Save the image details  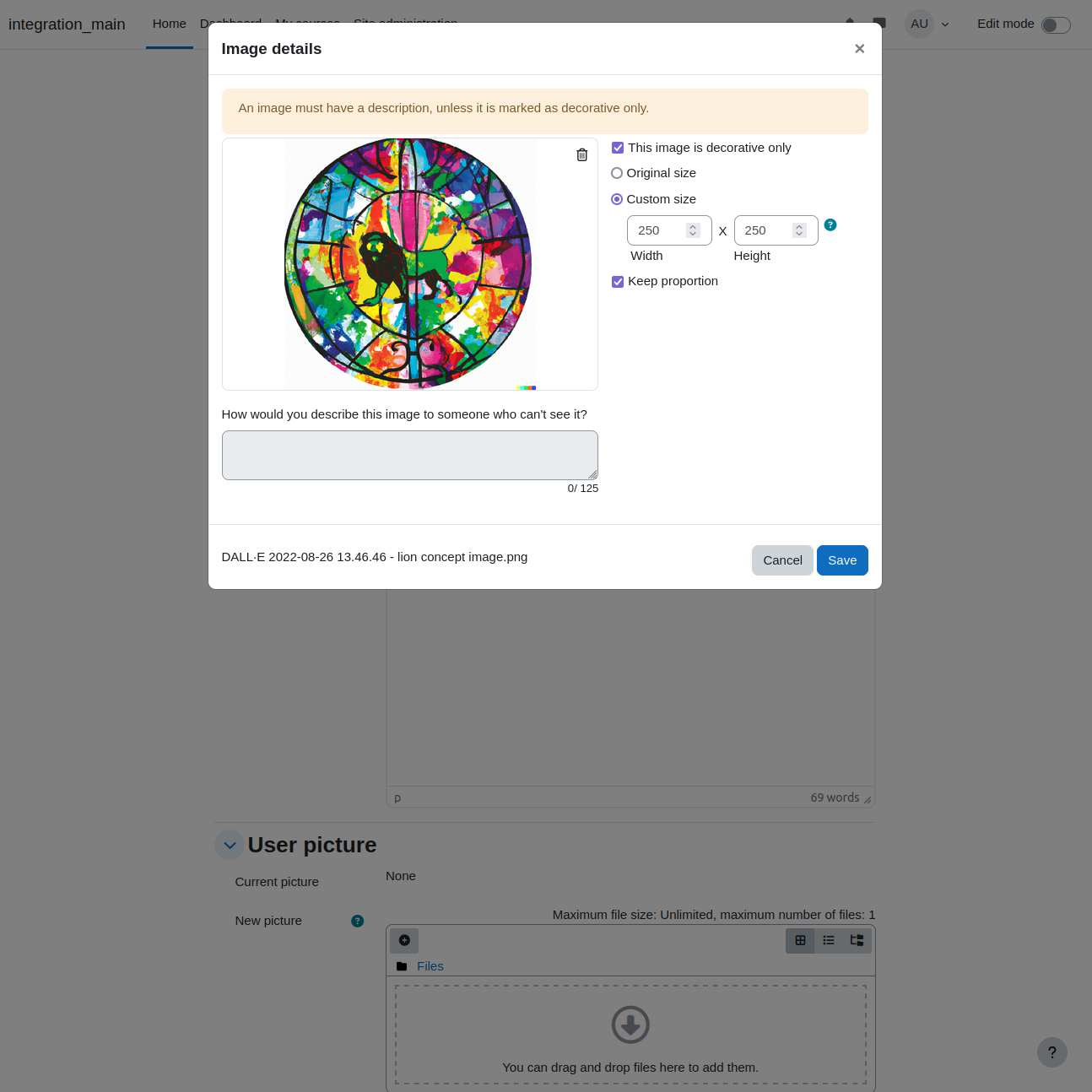coord(842,560)
